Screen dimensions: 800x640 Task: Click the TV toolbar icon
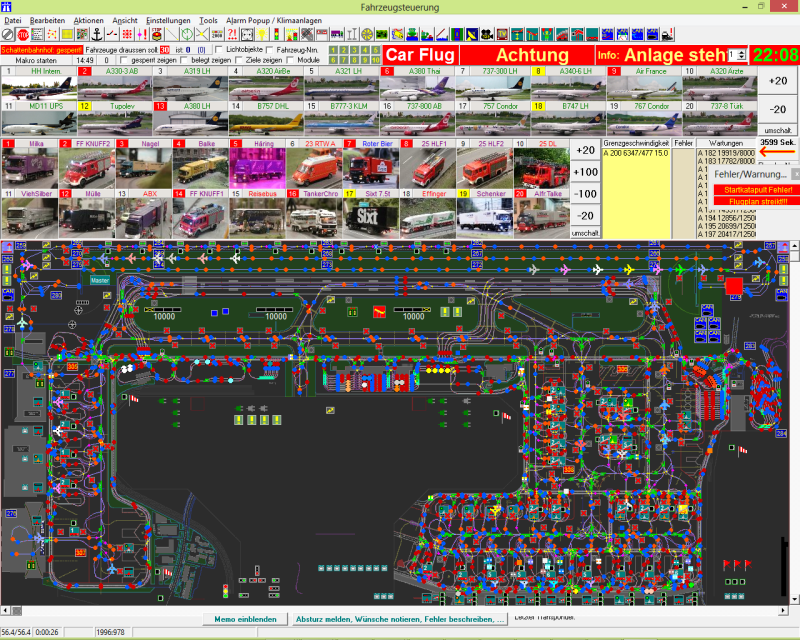coord(502,35)
